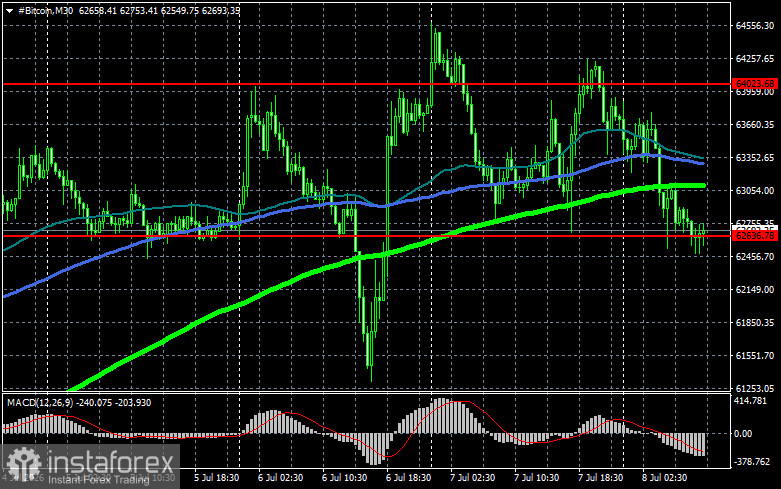
Task: Click the OHLC value 62693.39 in header
Action: coord(221,10)
